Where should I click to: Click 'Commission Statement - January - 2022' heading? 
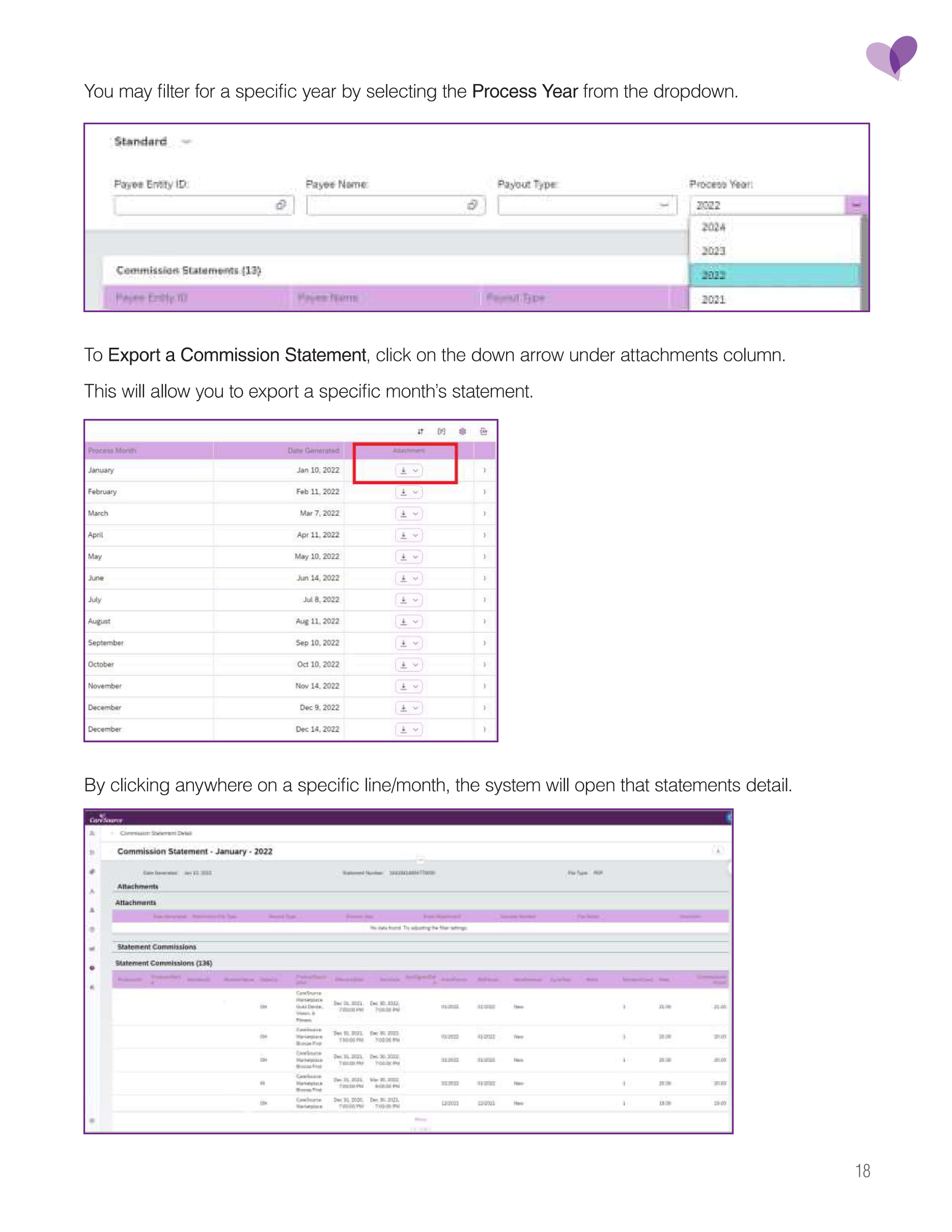pos(194,852)
